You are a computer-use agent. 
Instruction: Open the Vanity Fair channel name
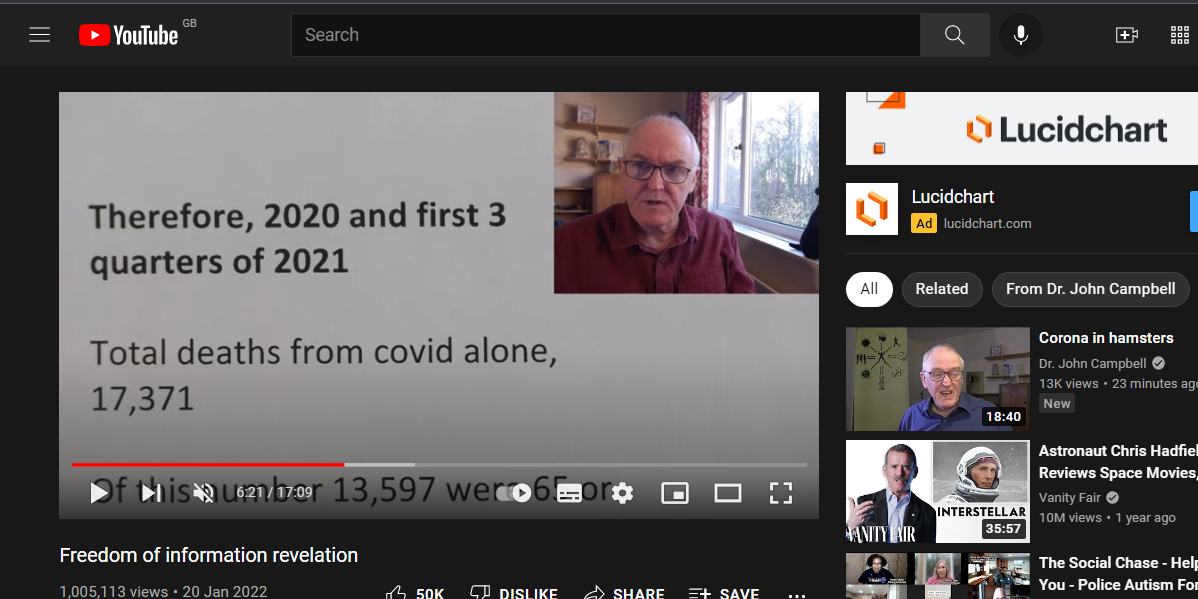pos(1070,497)
